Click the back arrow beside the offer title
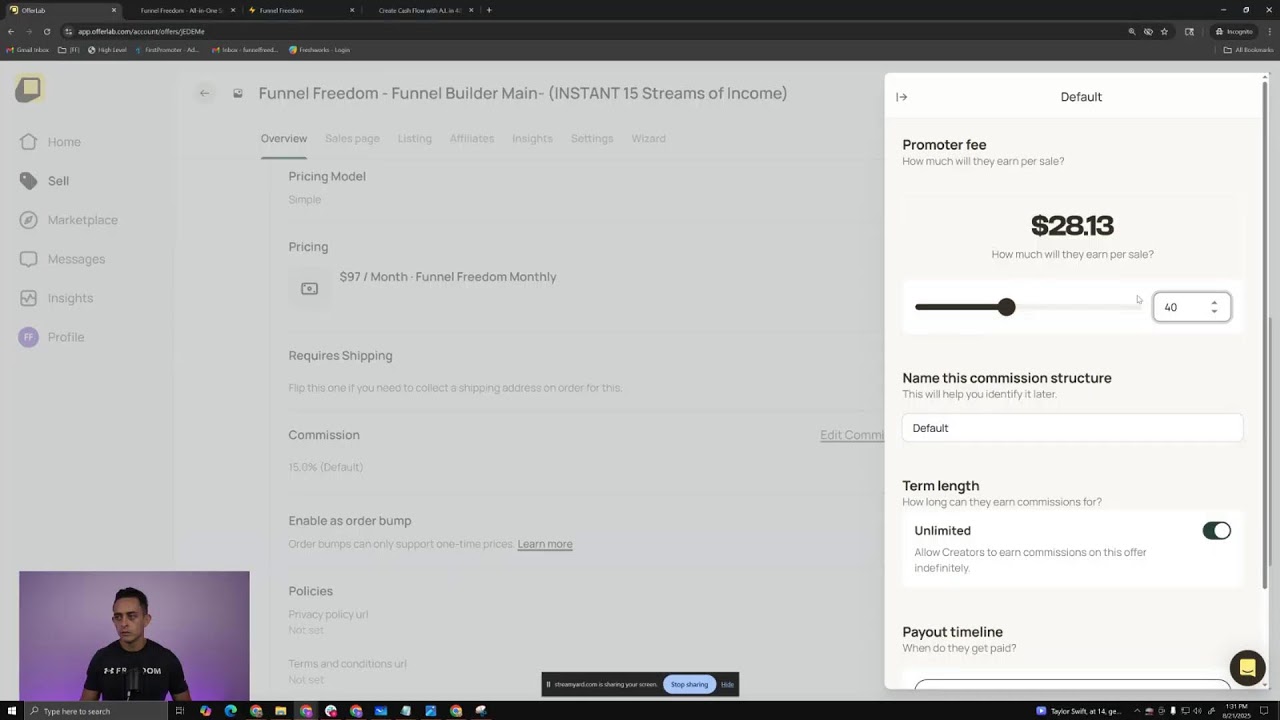Viewport: 1280px width, 720px height. (x=204, y=93)
